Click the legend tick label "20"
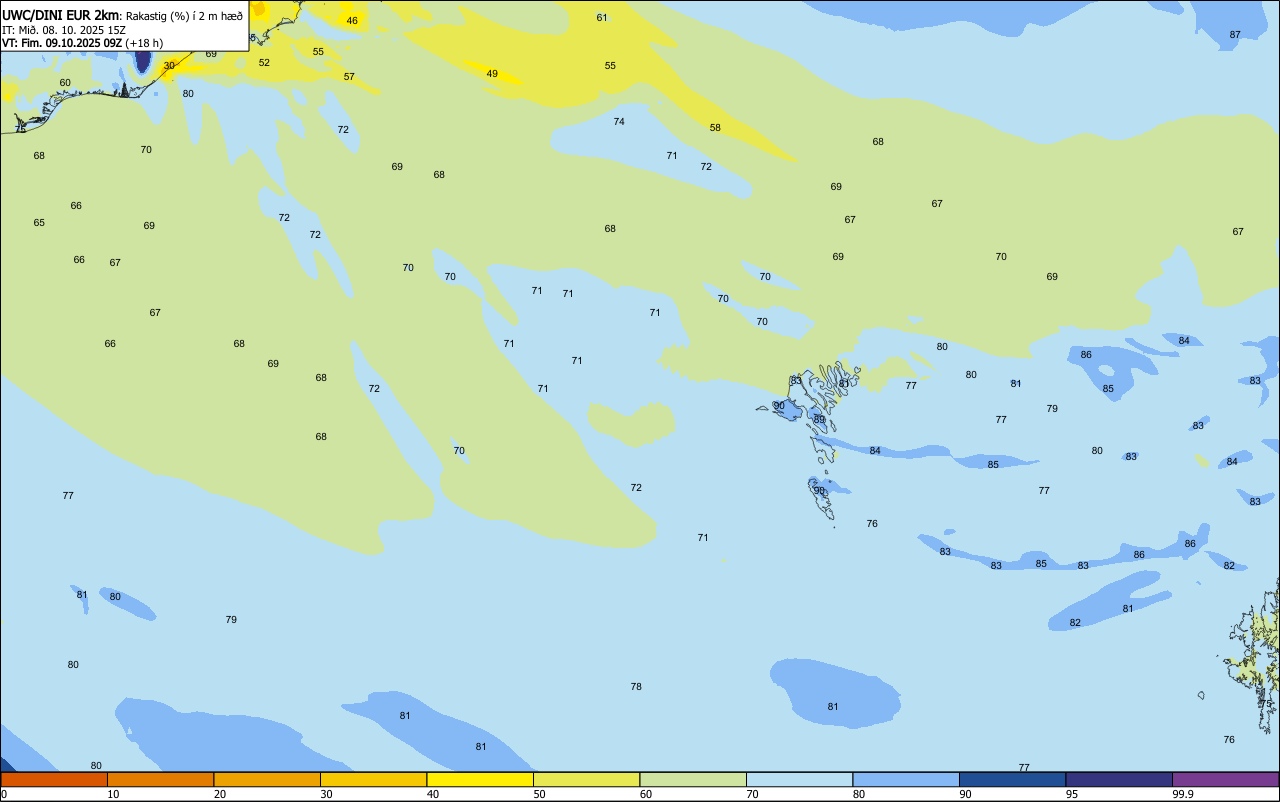Viewport: 1280px width, 802px height. (x=220, y=794)
